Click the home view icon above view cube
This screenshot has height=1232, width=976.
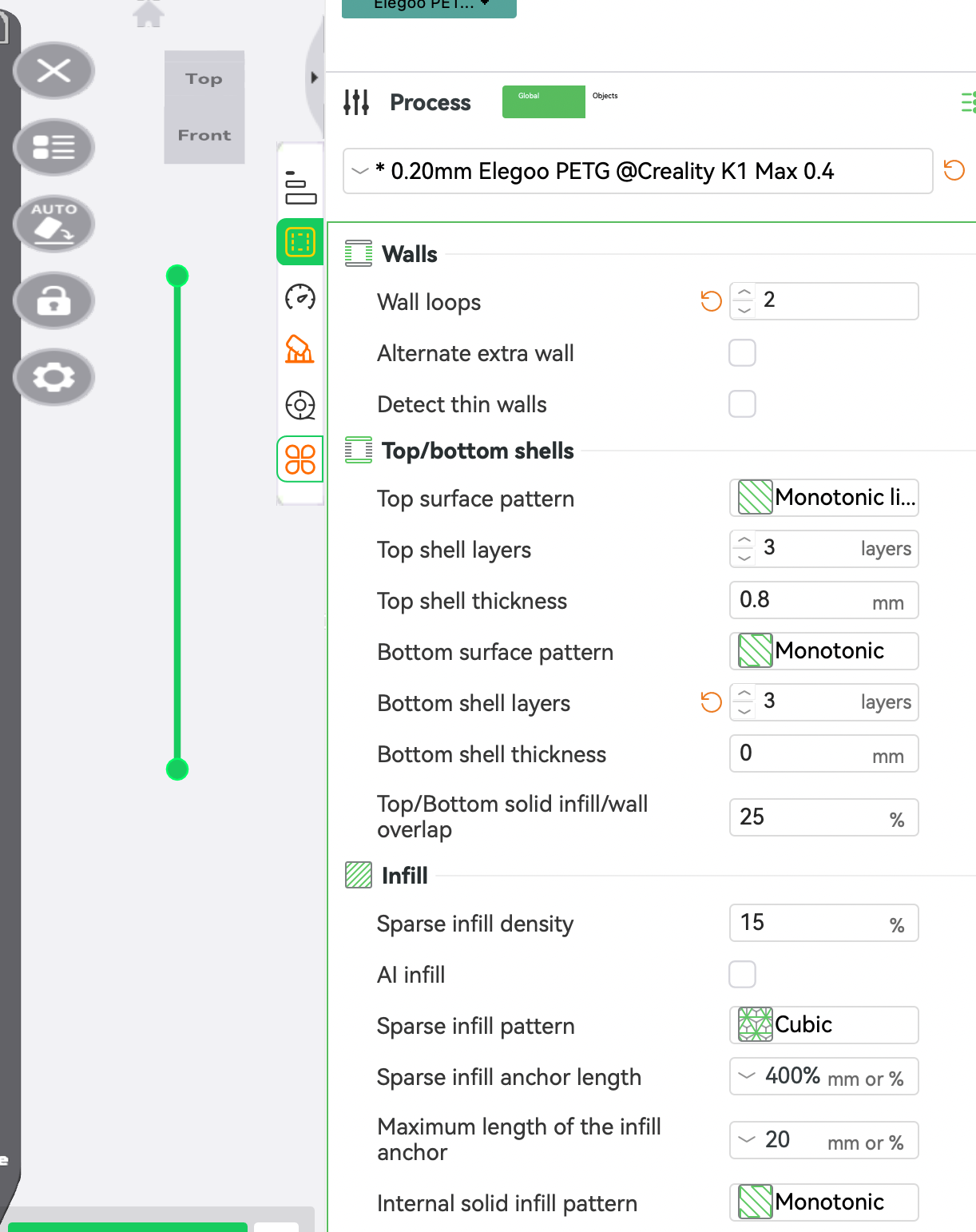(149, 13)
